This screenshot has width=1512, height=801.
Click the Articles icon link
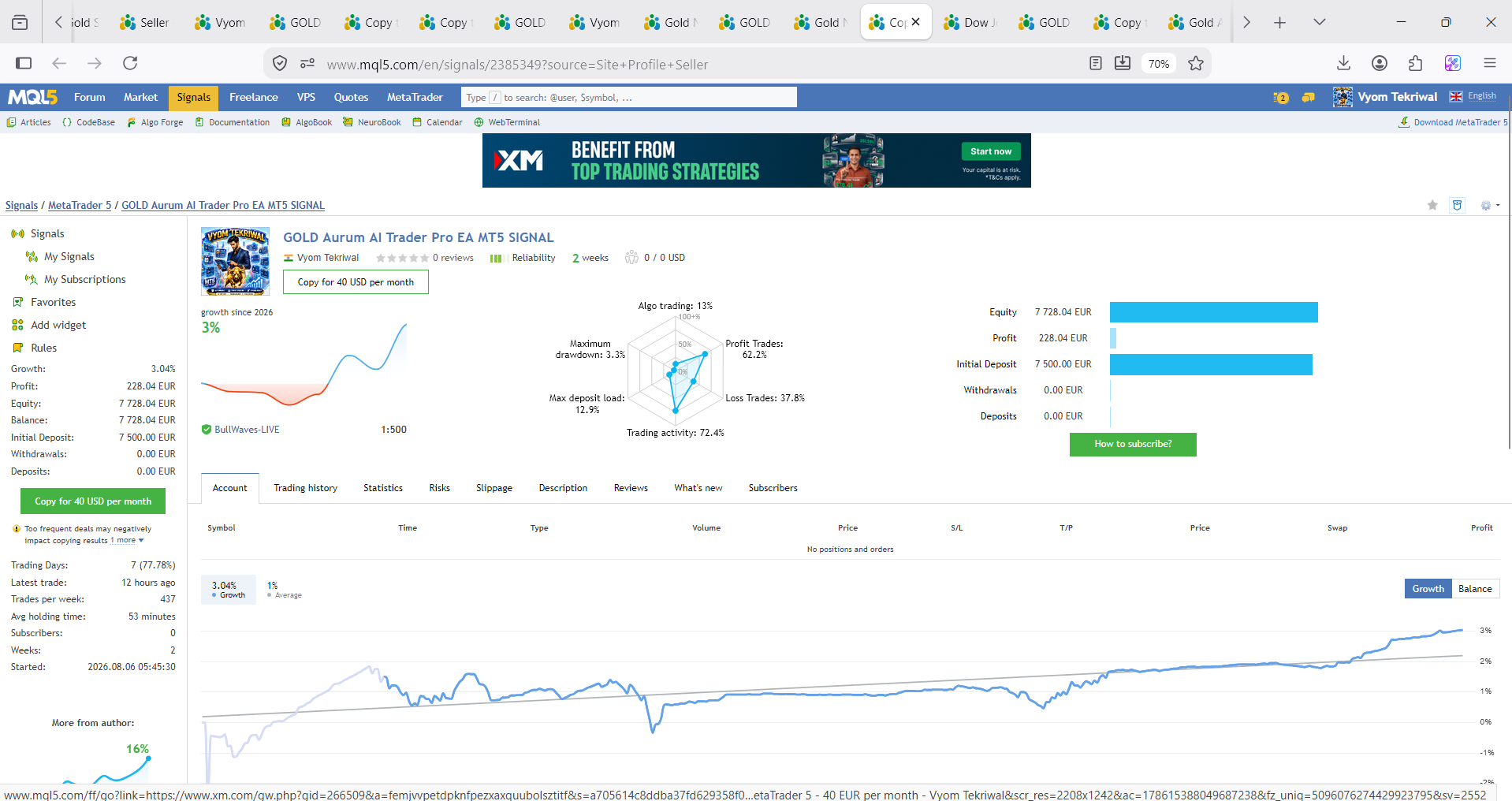coord(29,122)
